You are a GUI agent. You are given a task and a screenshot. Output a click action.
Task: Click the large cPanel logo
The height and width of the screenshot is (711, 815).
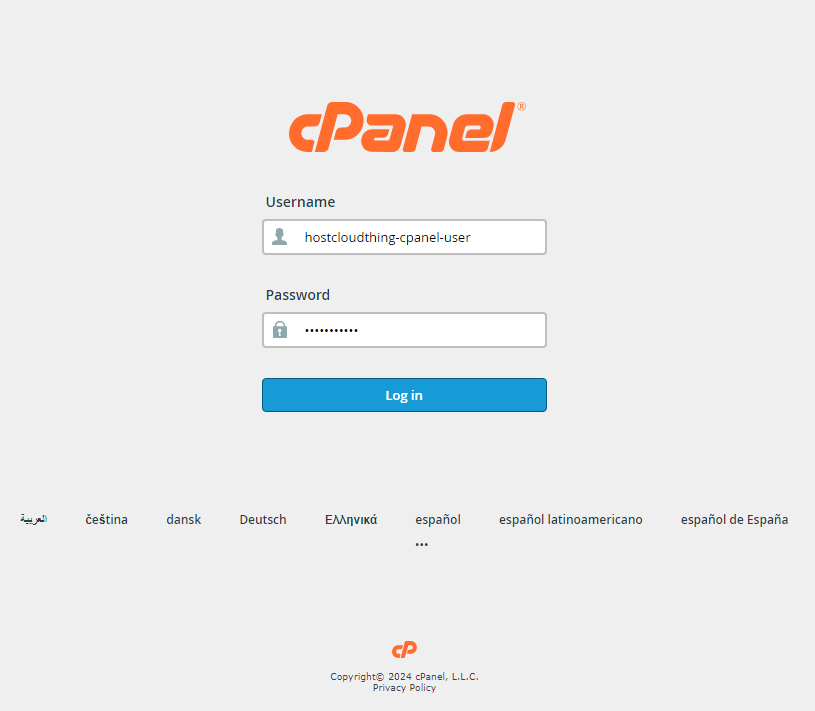[x=407, y=127]
